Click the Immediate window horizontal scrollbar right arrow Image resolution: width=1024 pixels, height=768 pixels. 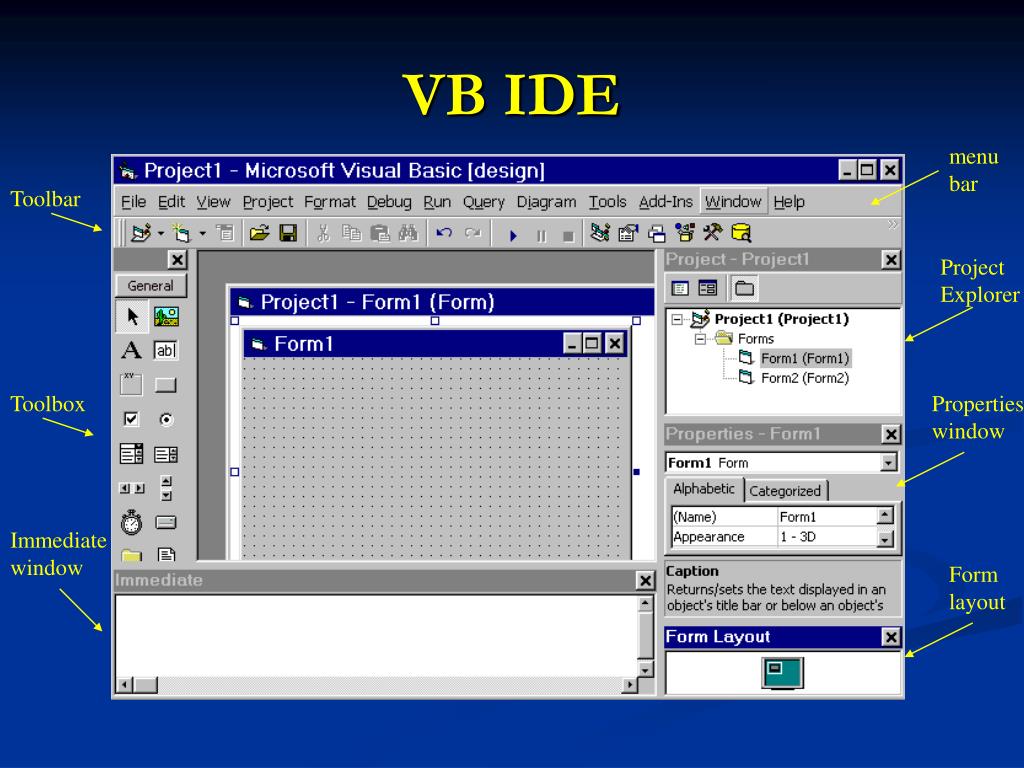tap(629, 685)
